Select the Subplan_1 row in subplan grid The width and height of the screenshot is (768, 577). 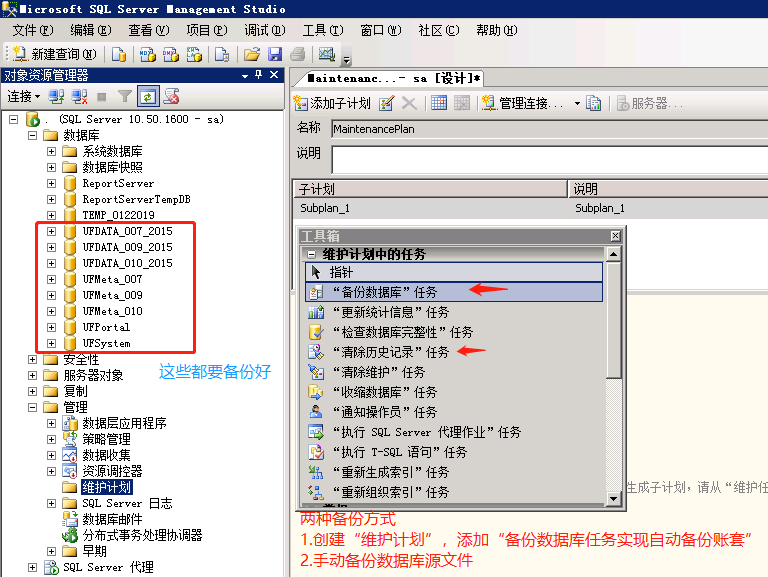coord(530,208)
